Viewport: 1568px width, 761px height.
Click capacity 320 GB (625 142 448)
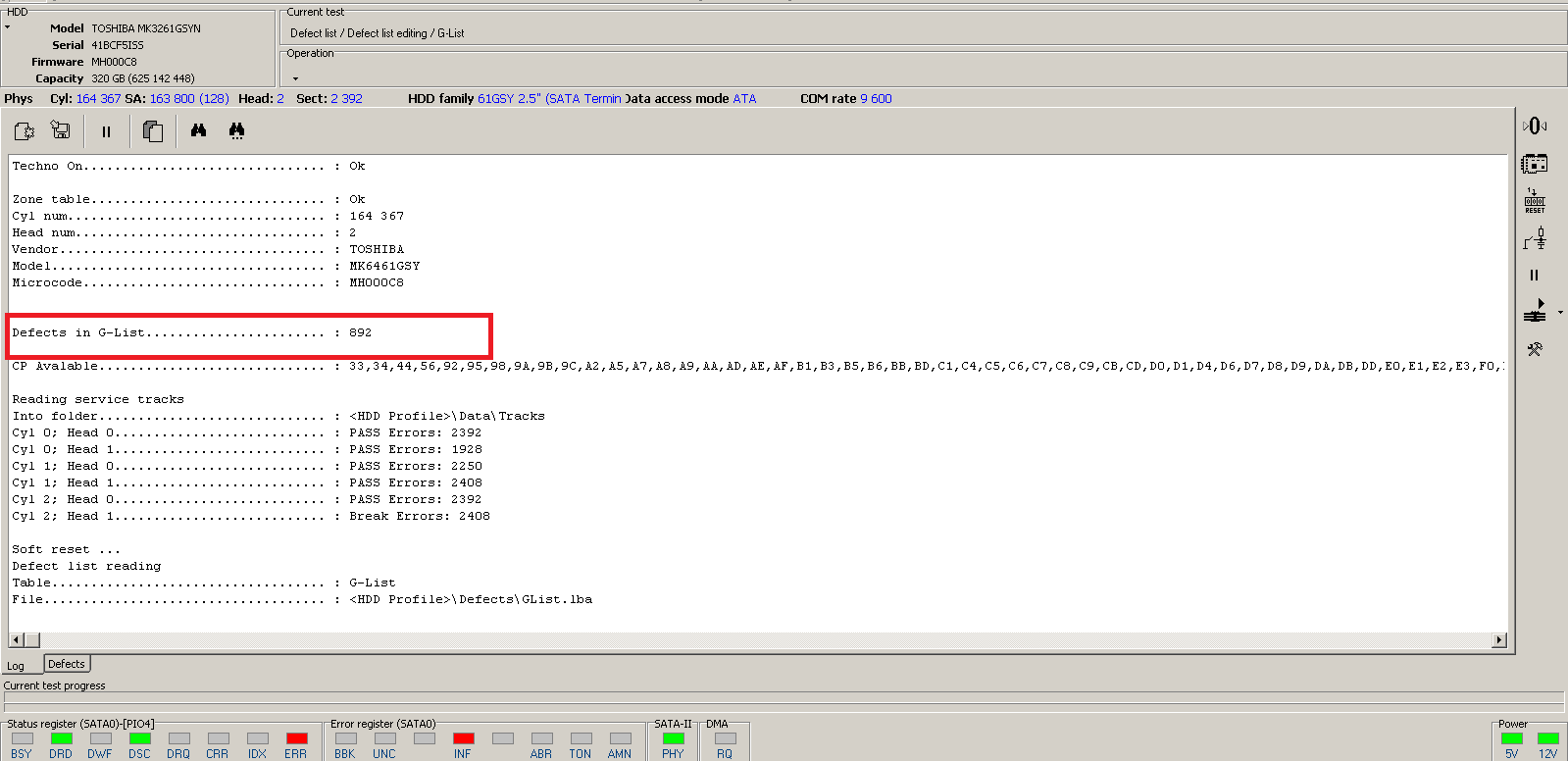143,78
